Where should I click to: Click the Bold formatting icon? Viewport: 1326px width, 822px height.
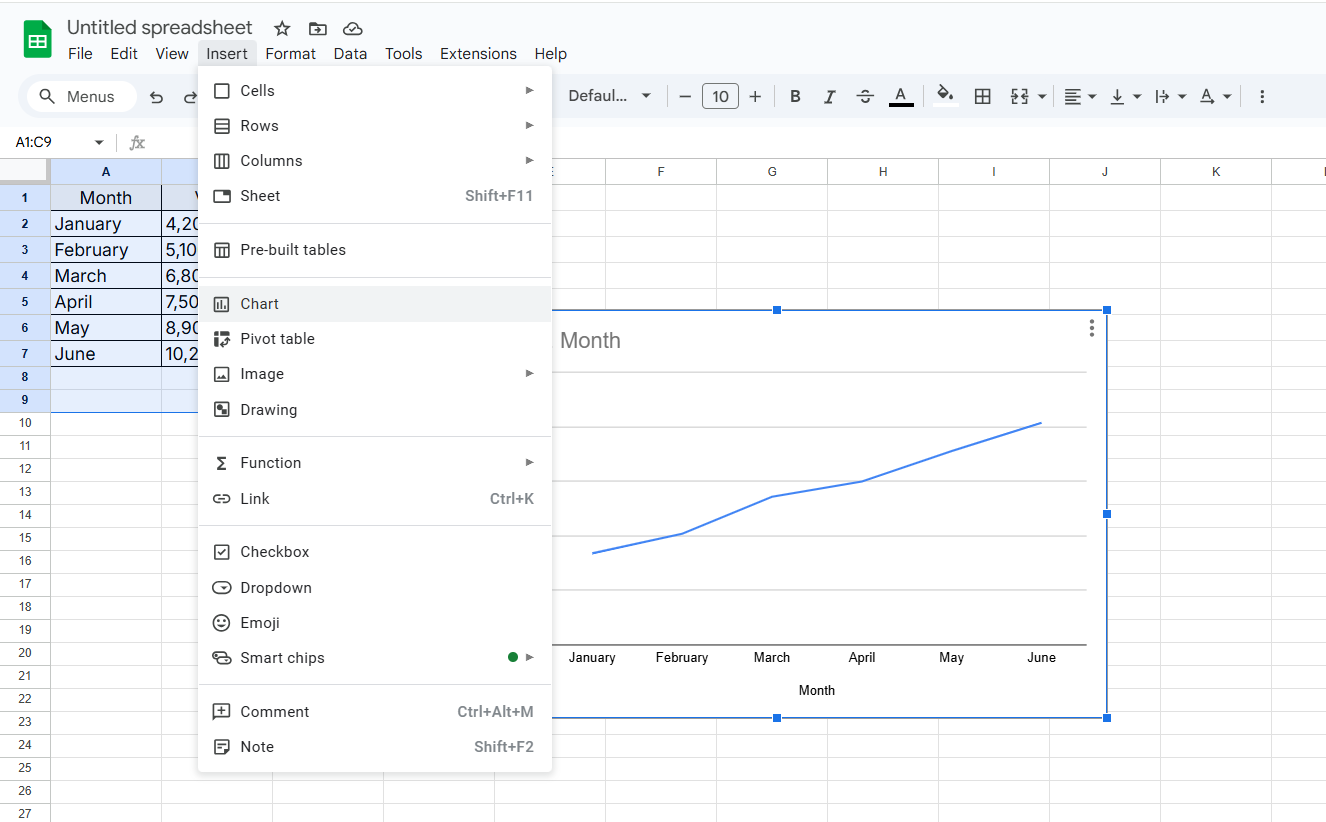point(795,96)
